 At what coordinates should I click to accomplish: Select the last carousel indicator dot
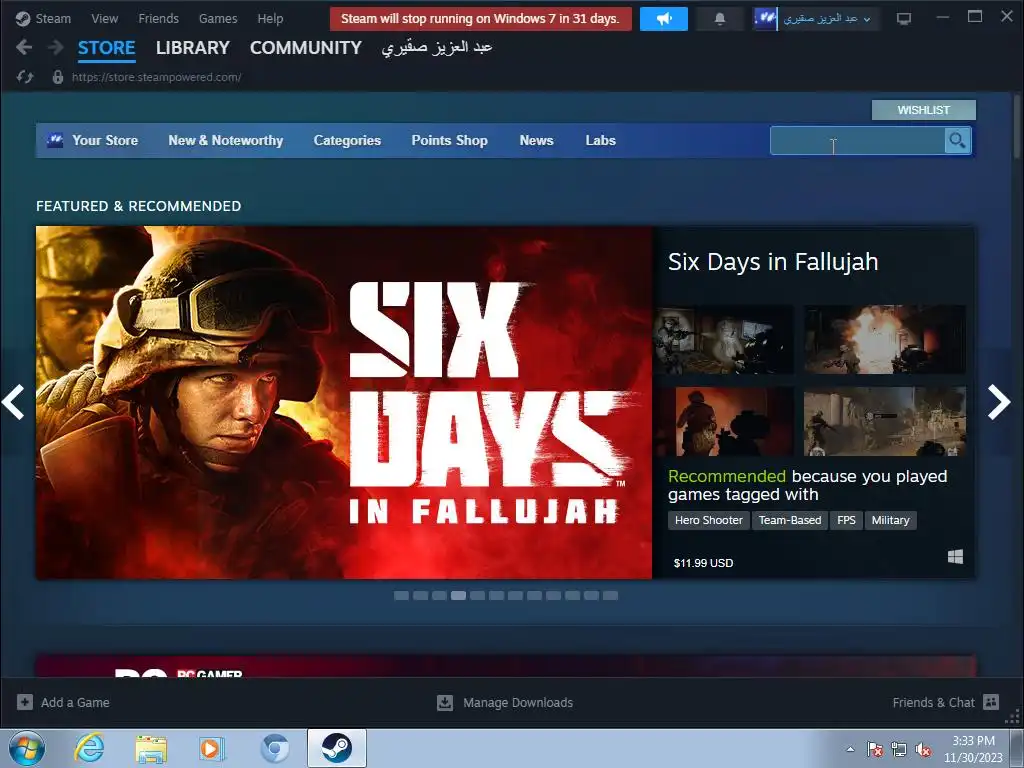(x=611, y=596)
